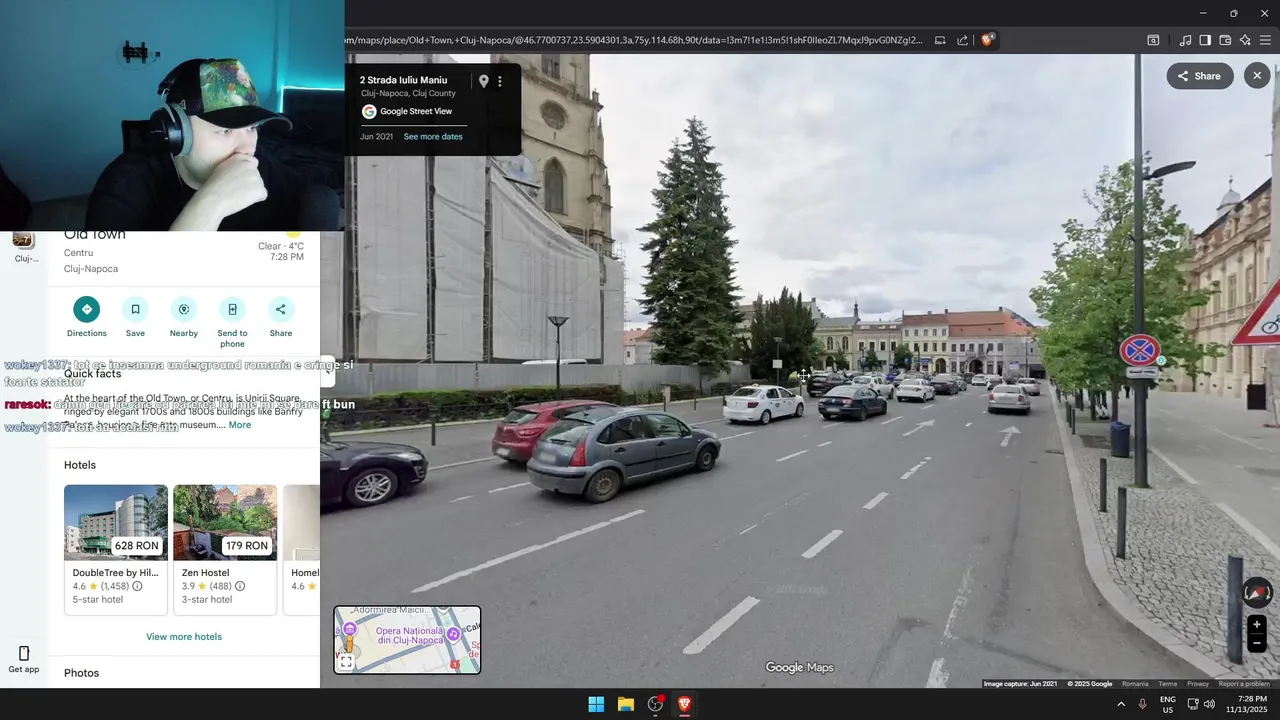Click Report a problem link
This screenshot has height=720, width=1280.
pos(1244,684)
